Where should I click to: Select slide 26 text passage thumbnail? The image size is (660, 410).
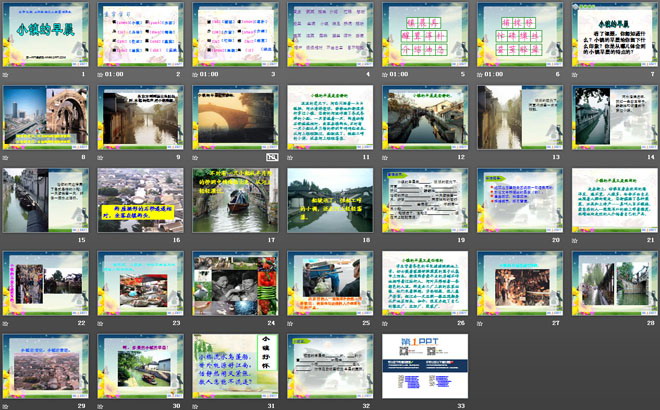(425, 283)
